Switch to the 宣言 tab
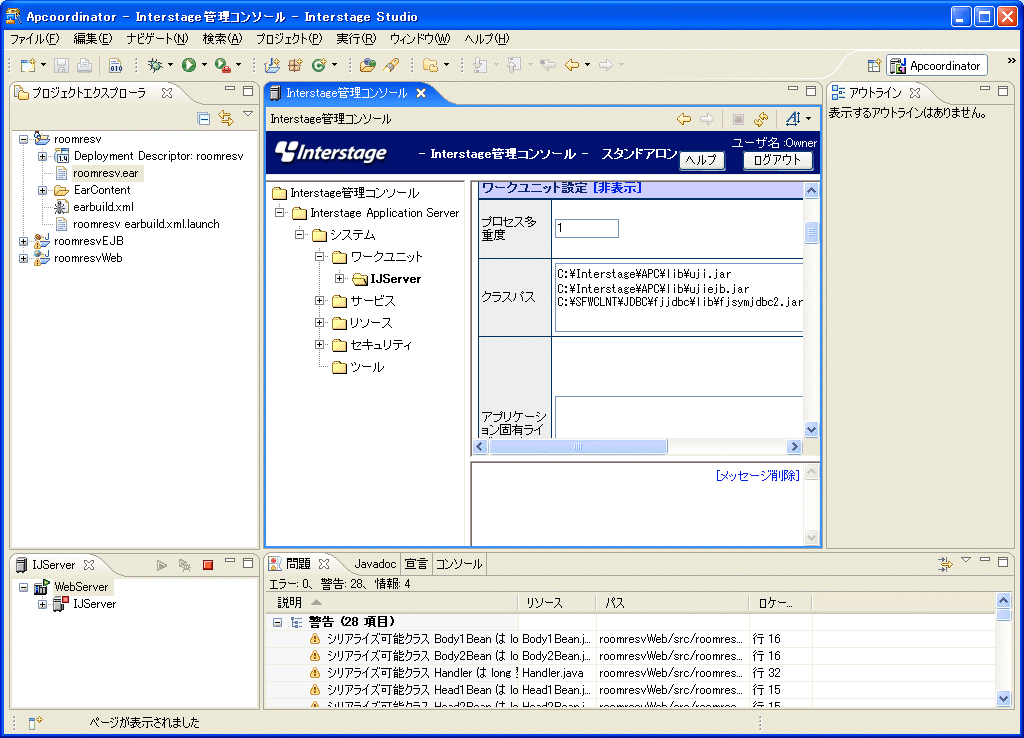Screen dimensions: 1024x738 coord(415,564)
